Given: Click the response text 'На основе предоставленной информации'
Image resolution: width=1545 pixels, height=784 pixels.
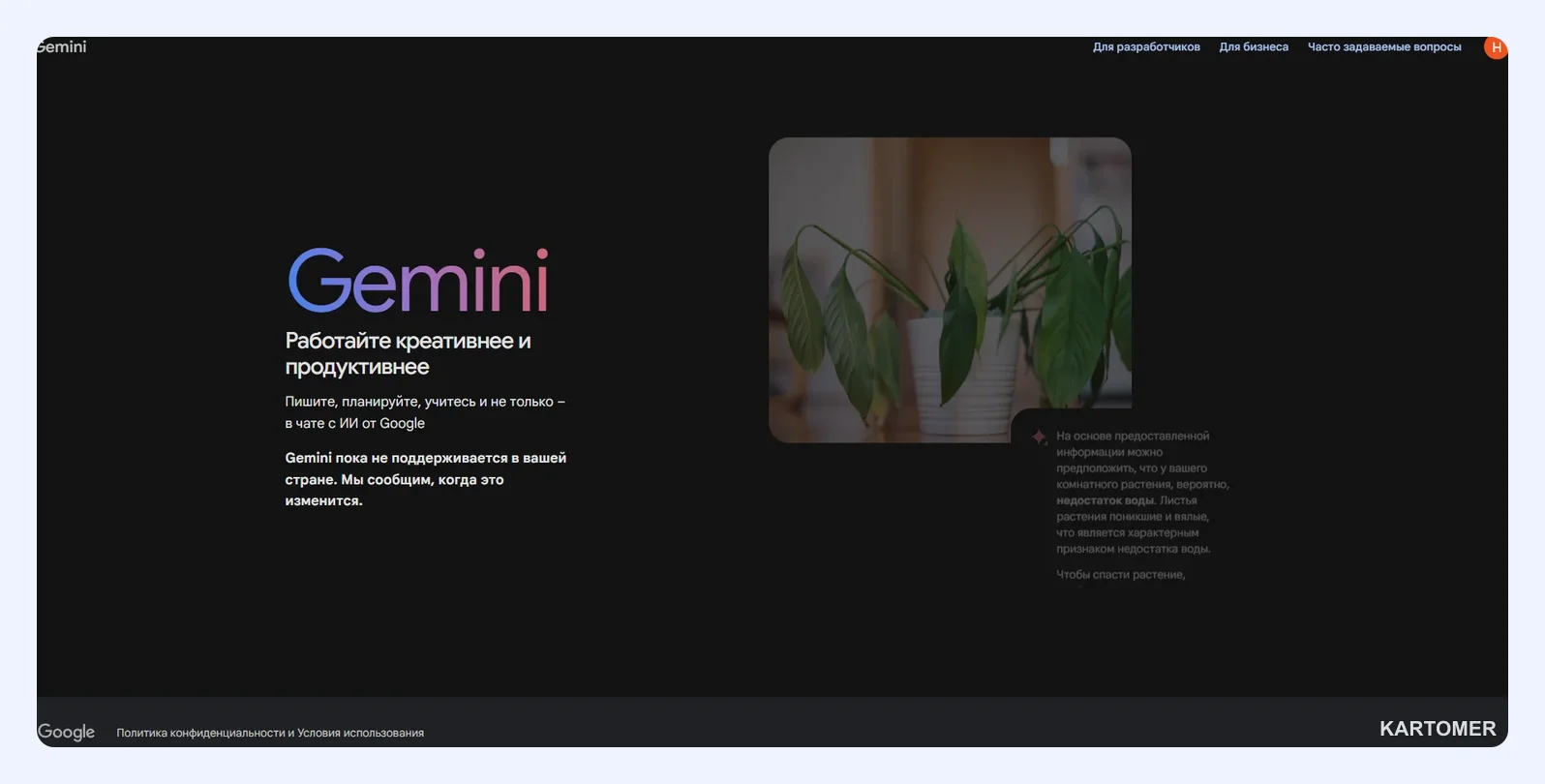Looking at the screenshot, I should [x=1133, y=444].
